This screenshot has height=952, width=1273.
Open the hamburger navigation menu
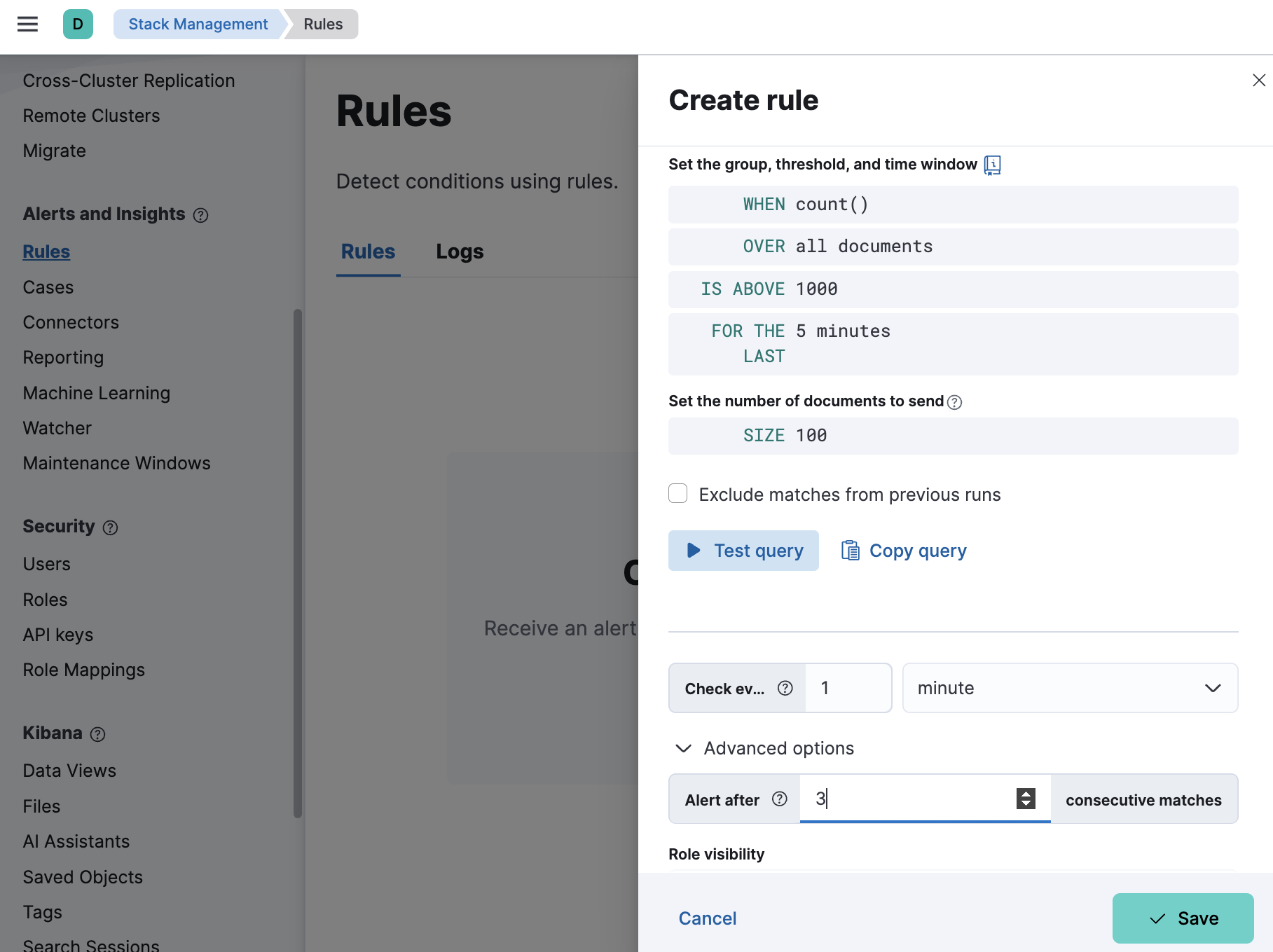coord(27,25)
